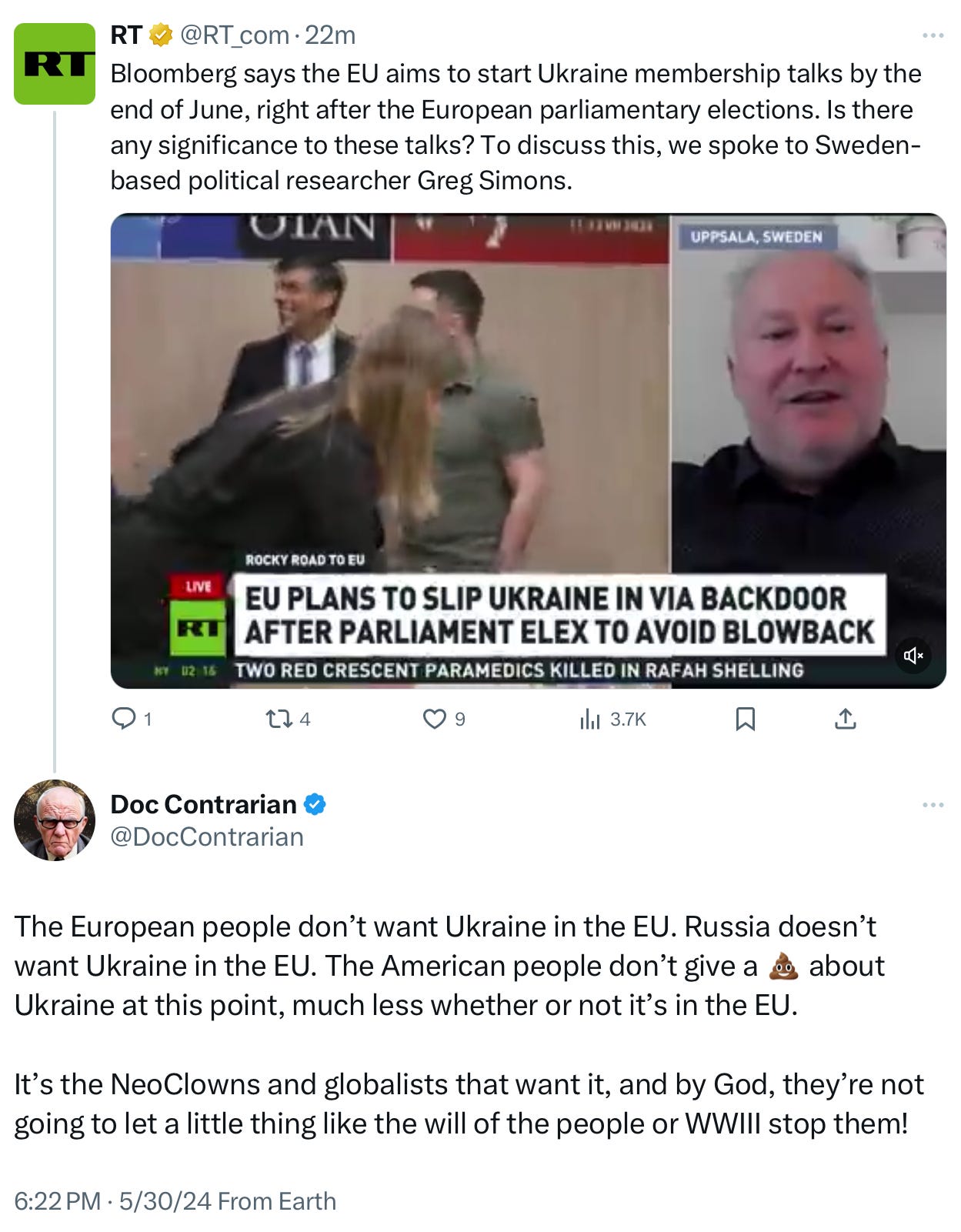
Task: Click the RT display name at top
Action: pyautogui.click(x=126, y=35)
